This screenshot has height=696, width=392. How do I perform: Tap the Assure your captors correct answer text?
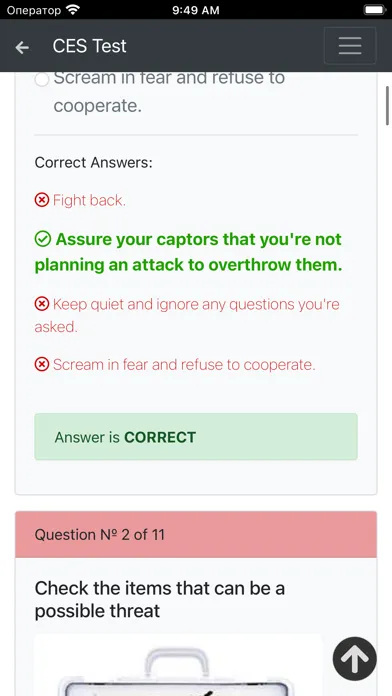pyautogui.click(x=189, y=252)
